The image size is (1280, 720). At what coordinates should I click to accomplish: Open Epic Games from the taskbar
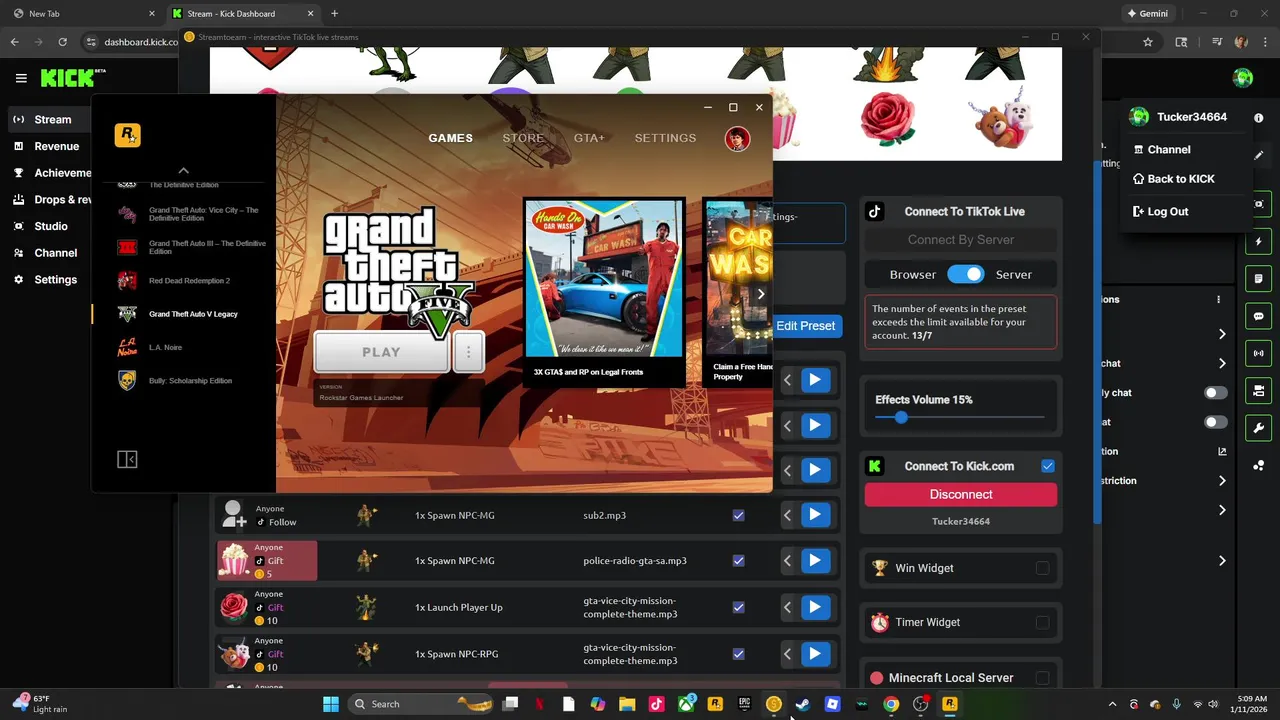[744, 704]
